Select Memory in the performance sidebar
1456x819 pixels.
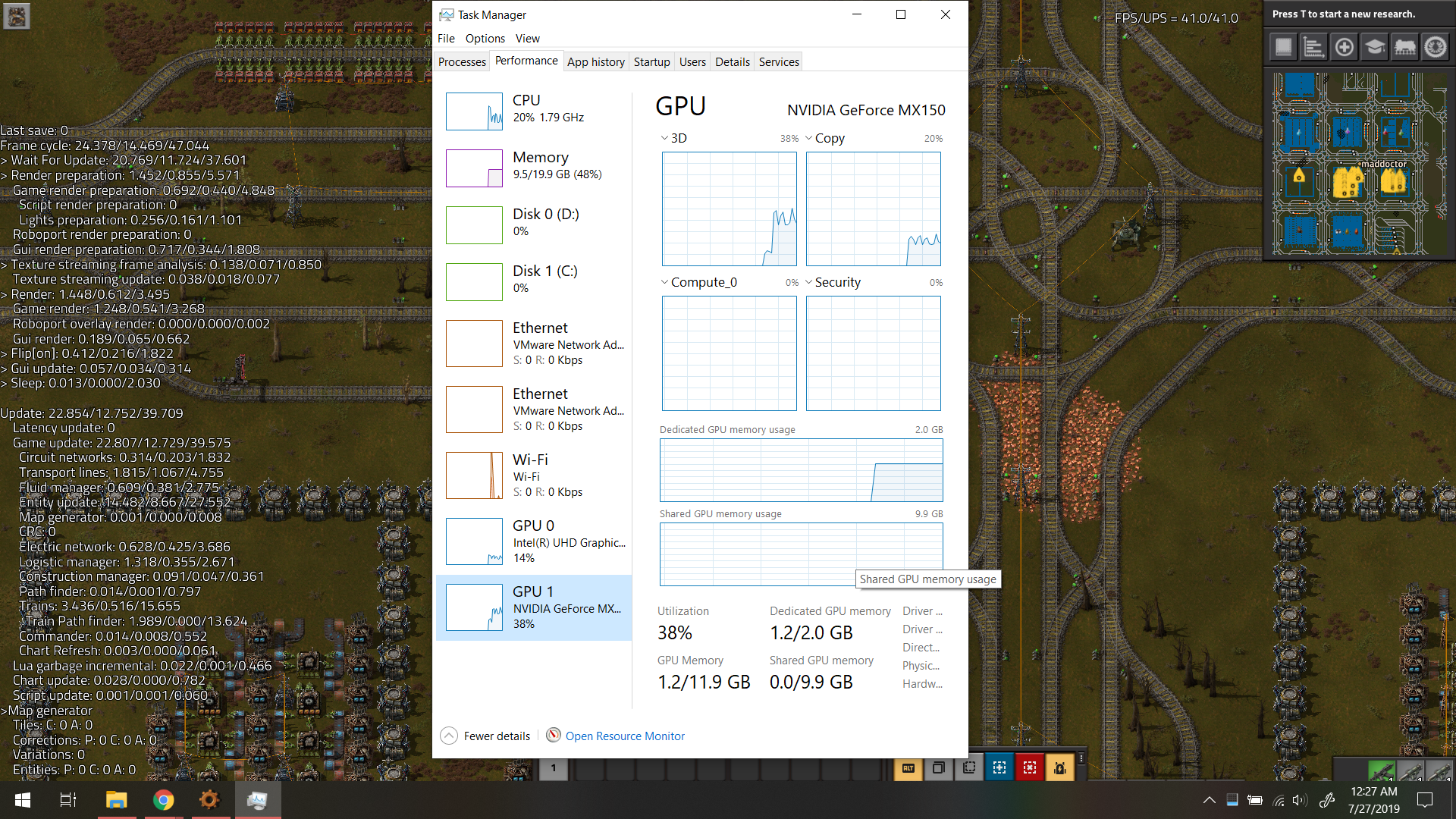pos(534,168)
